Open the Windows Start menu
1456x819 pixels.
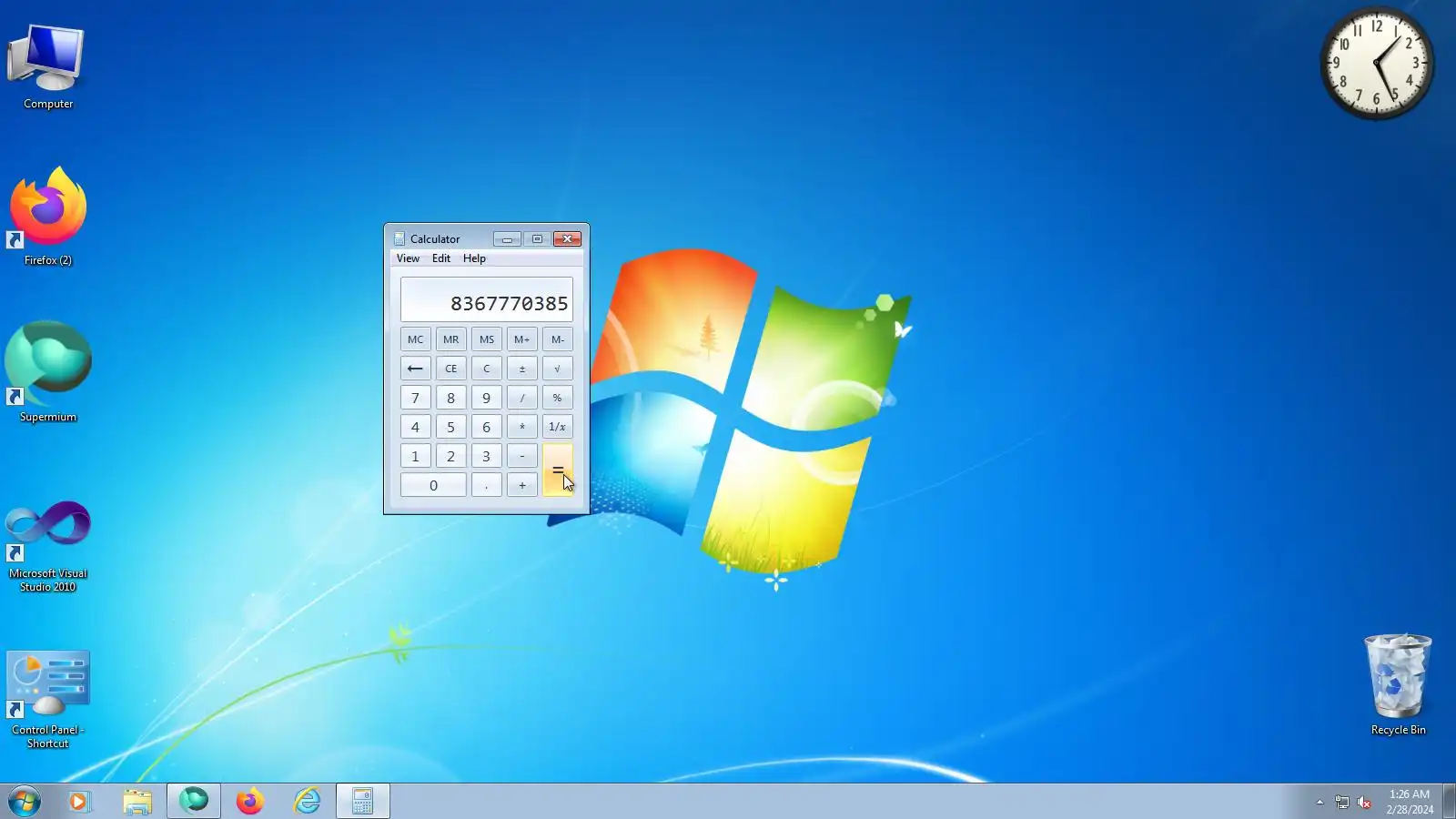point(25,801)
